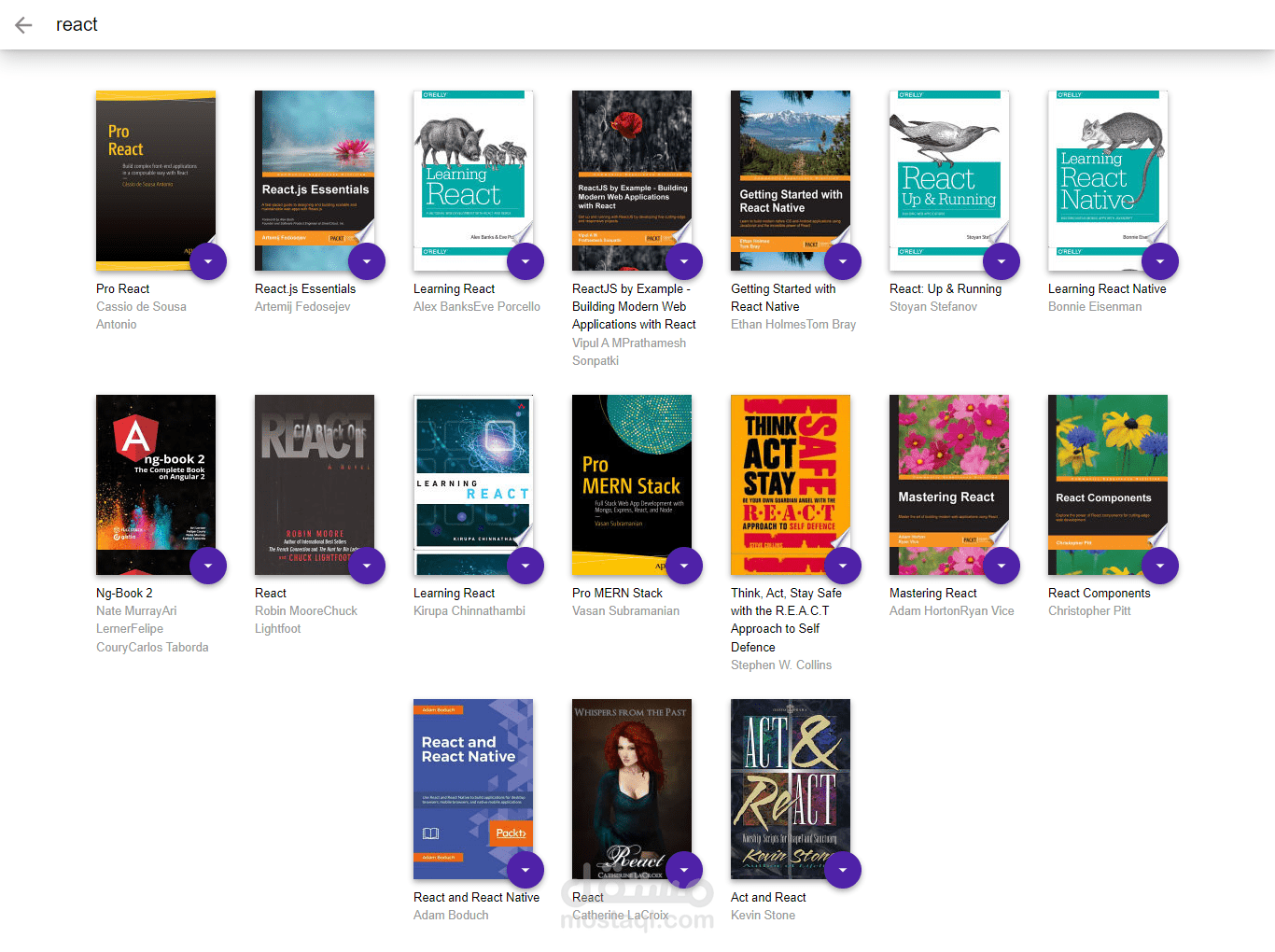Open shelf dropdown on ReactJS by Example book
The image size is (1275, 952).
684,261
